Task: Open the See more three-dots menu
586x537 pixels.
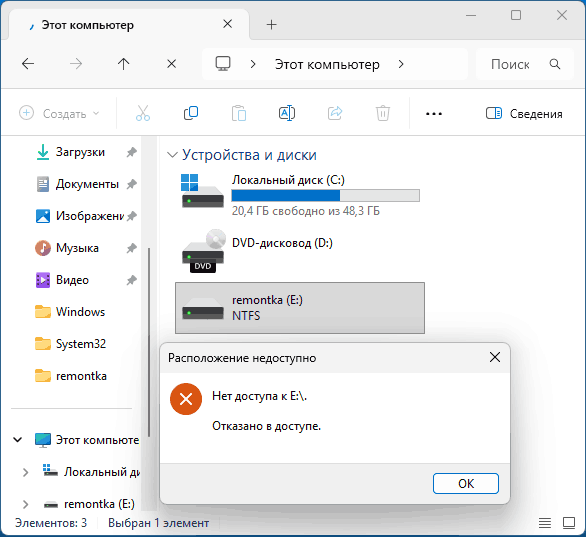Action: click(x=434, y=114)
